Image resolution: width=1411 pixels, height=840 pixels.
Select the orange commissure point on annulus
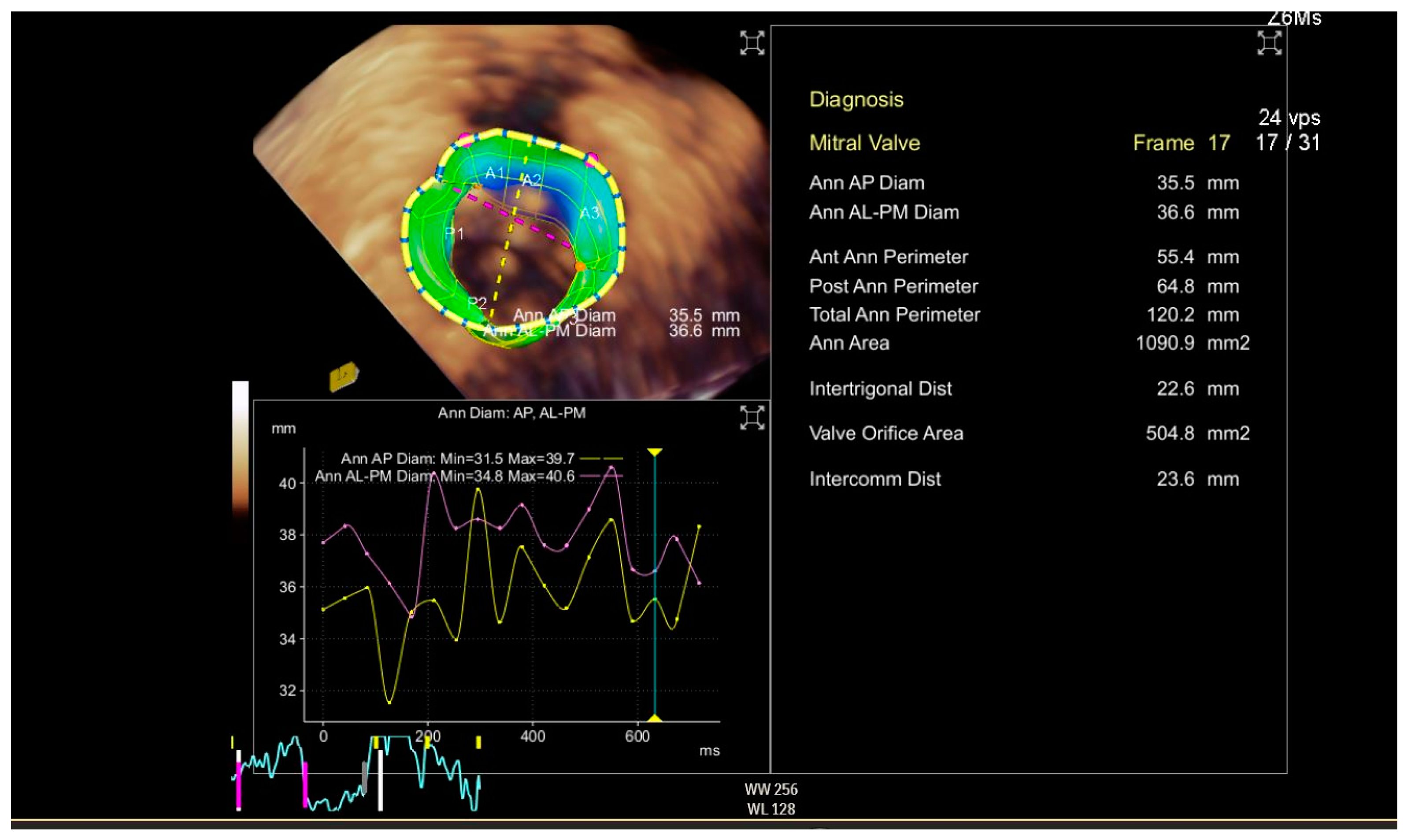(x=580, y=266)
